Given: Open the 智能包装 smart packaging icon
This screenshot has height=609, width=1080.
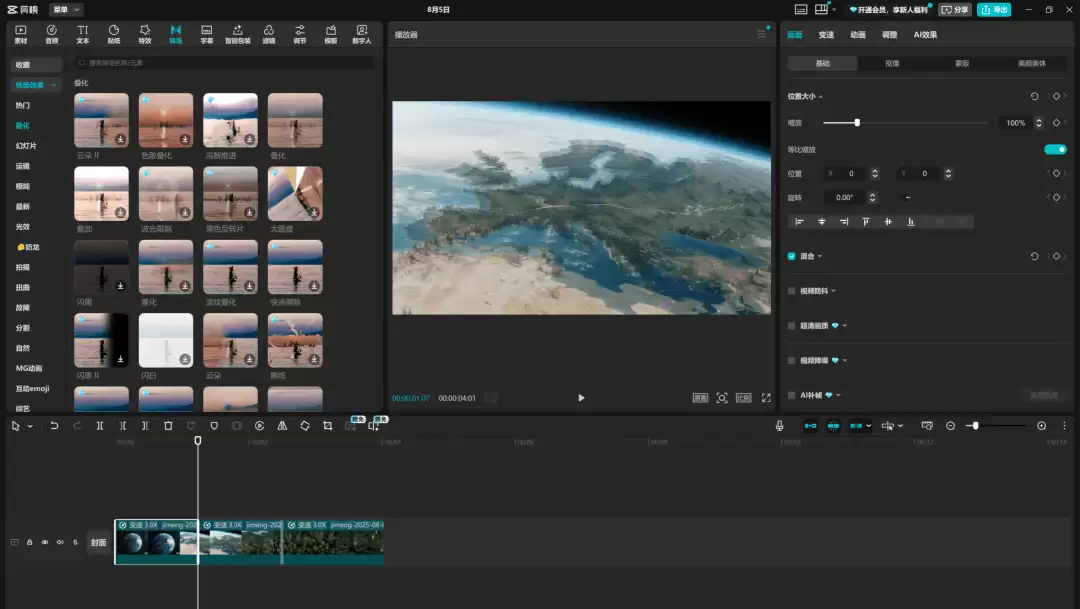Looking at the screenshot, I should coord(238,34).
